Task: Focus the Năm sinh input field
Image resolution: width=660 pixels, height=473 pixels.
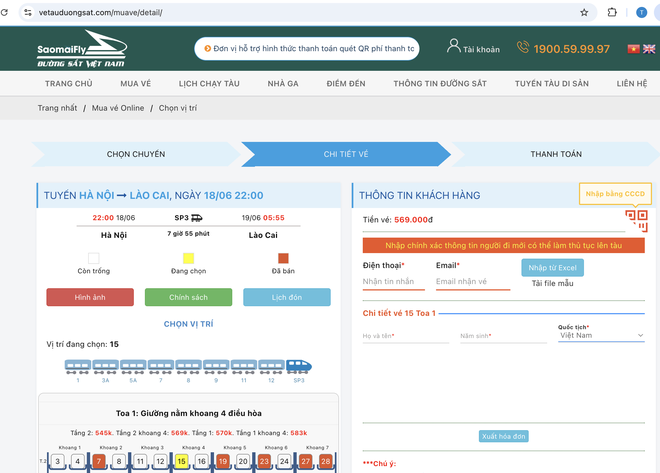Action: coord(503,336)
